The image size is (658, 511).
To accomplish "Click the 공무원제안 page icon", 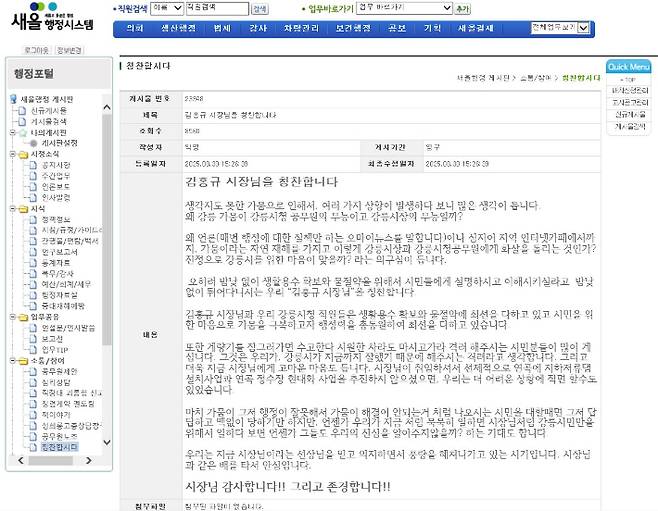I will coord(33,371).
